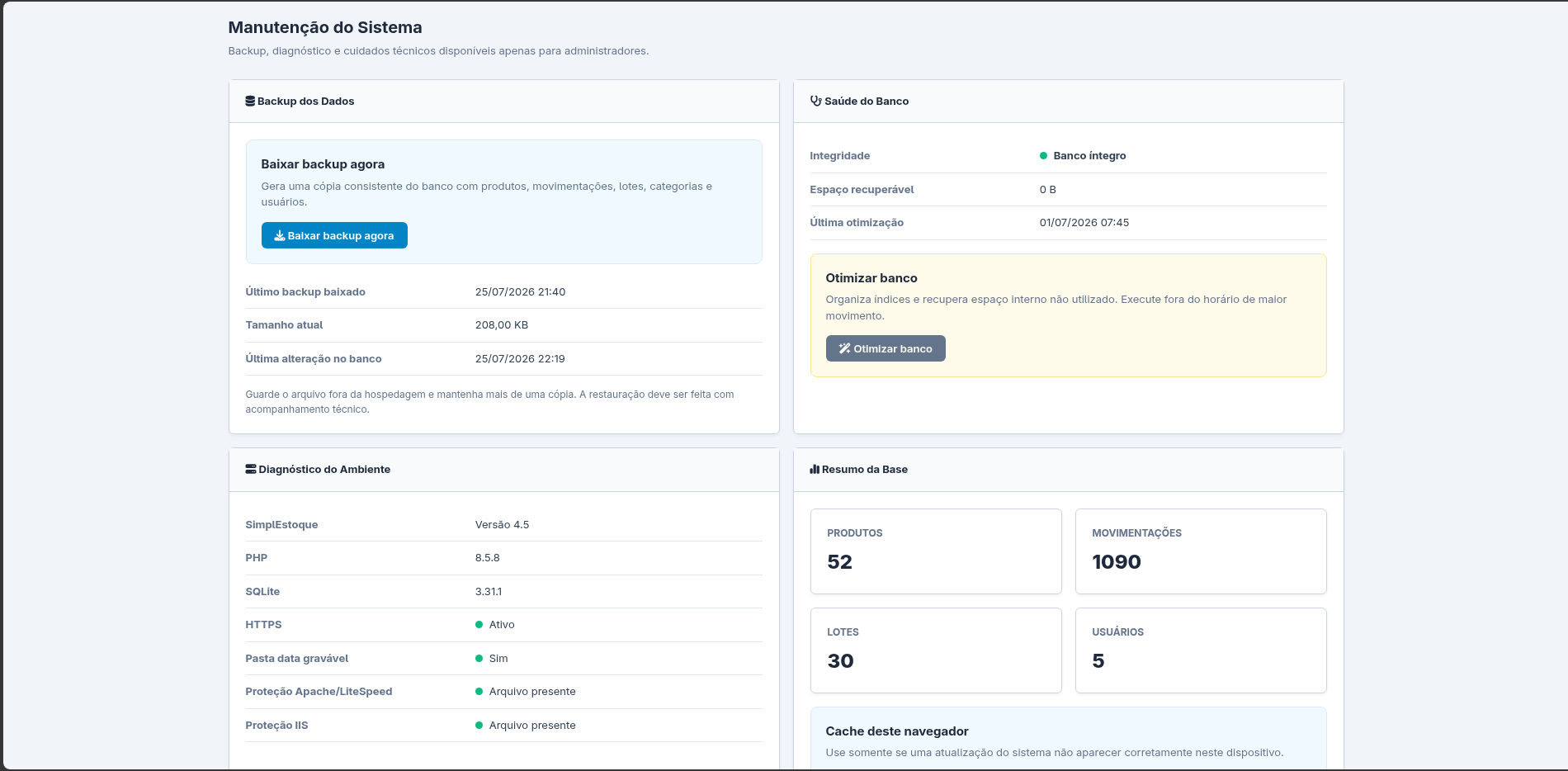Click the download icon in Baixar backup agora button
Viewport: 1568px width, 771px height.
click(280, 235)
